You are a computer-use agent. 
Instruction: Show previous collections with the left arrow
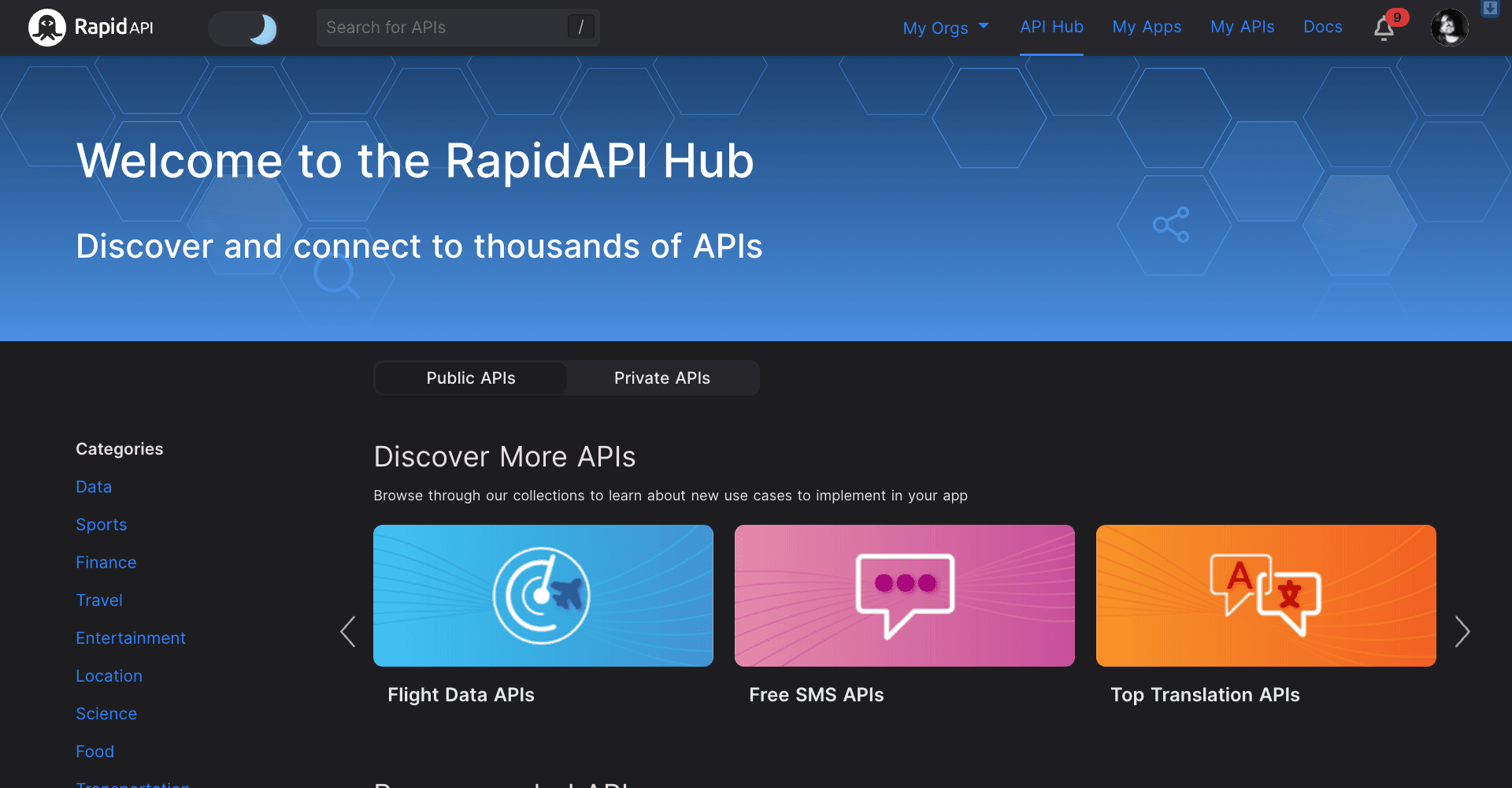click(x=348, y=631)
